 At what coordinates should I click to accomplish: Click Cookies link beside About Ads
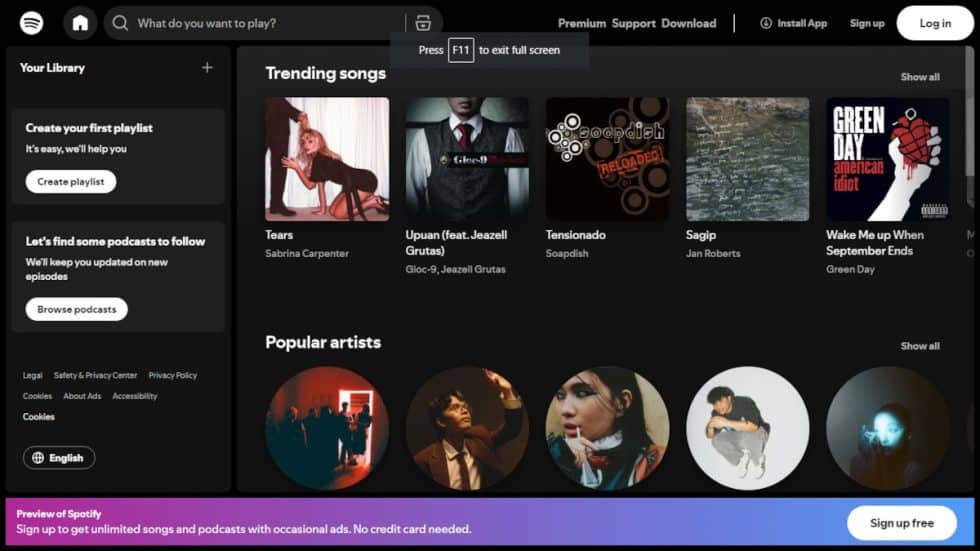(x=37, y=396)
